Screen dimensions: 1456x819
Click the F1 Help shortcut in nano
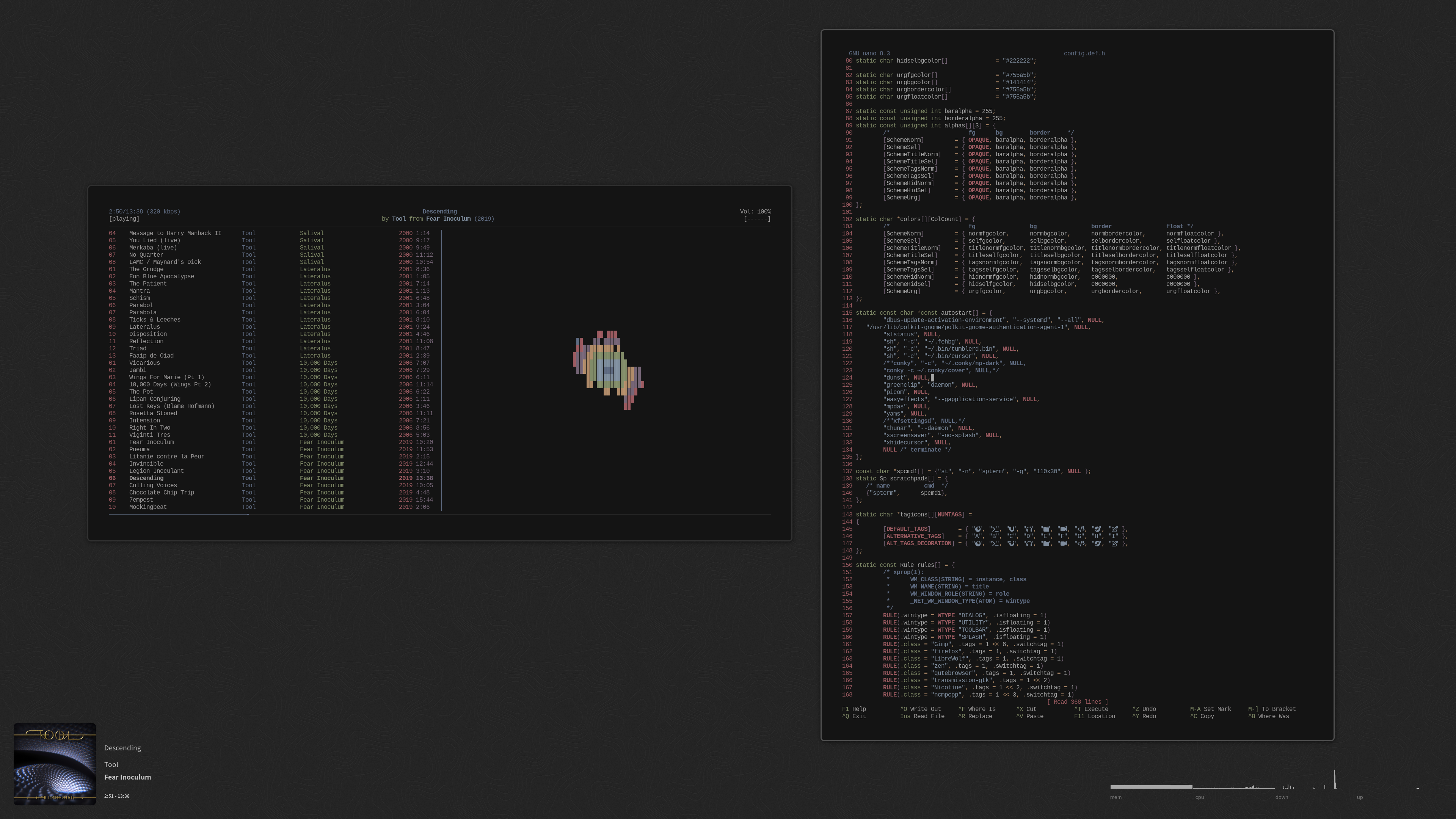[x=854, y=709]
